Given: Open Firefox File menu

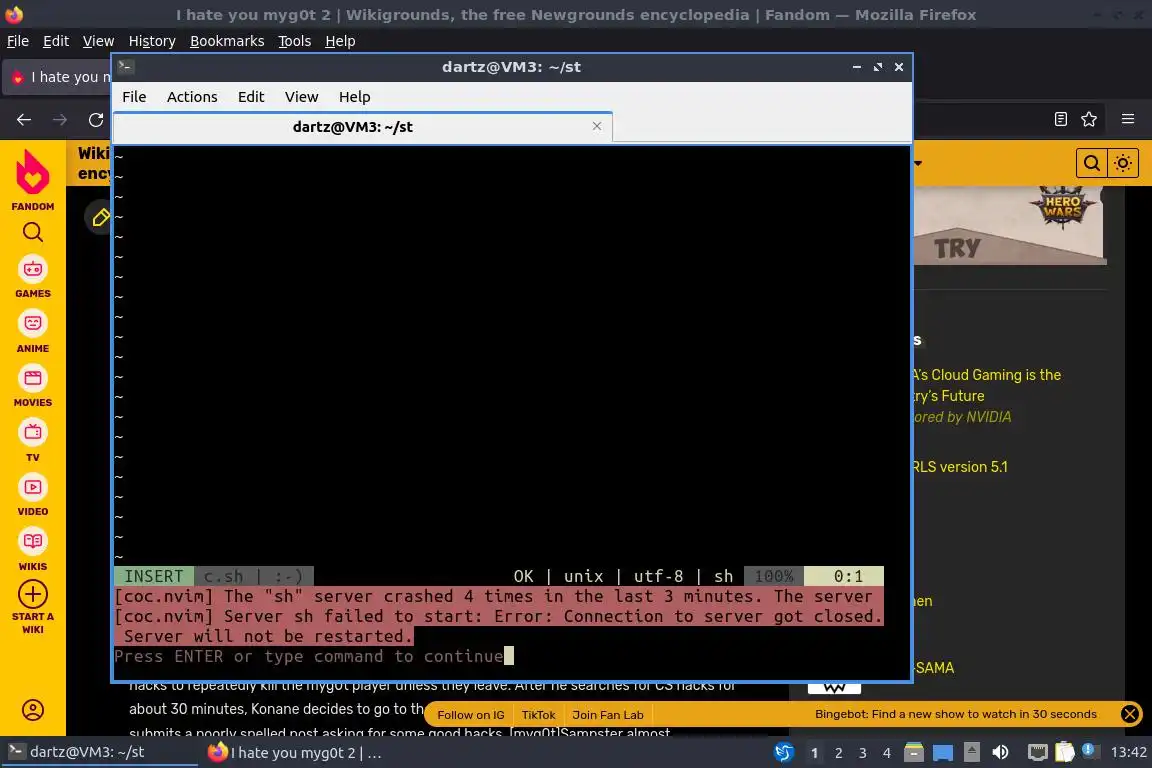Looking at the screenshot, I should [x=18, y=41].
